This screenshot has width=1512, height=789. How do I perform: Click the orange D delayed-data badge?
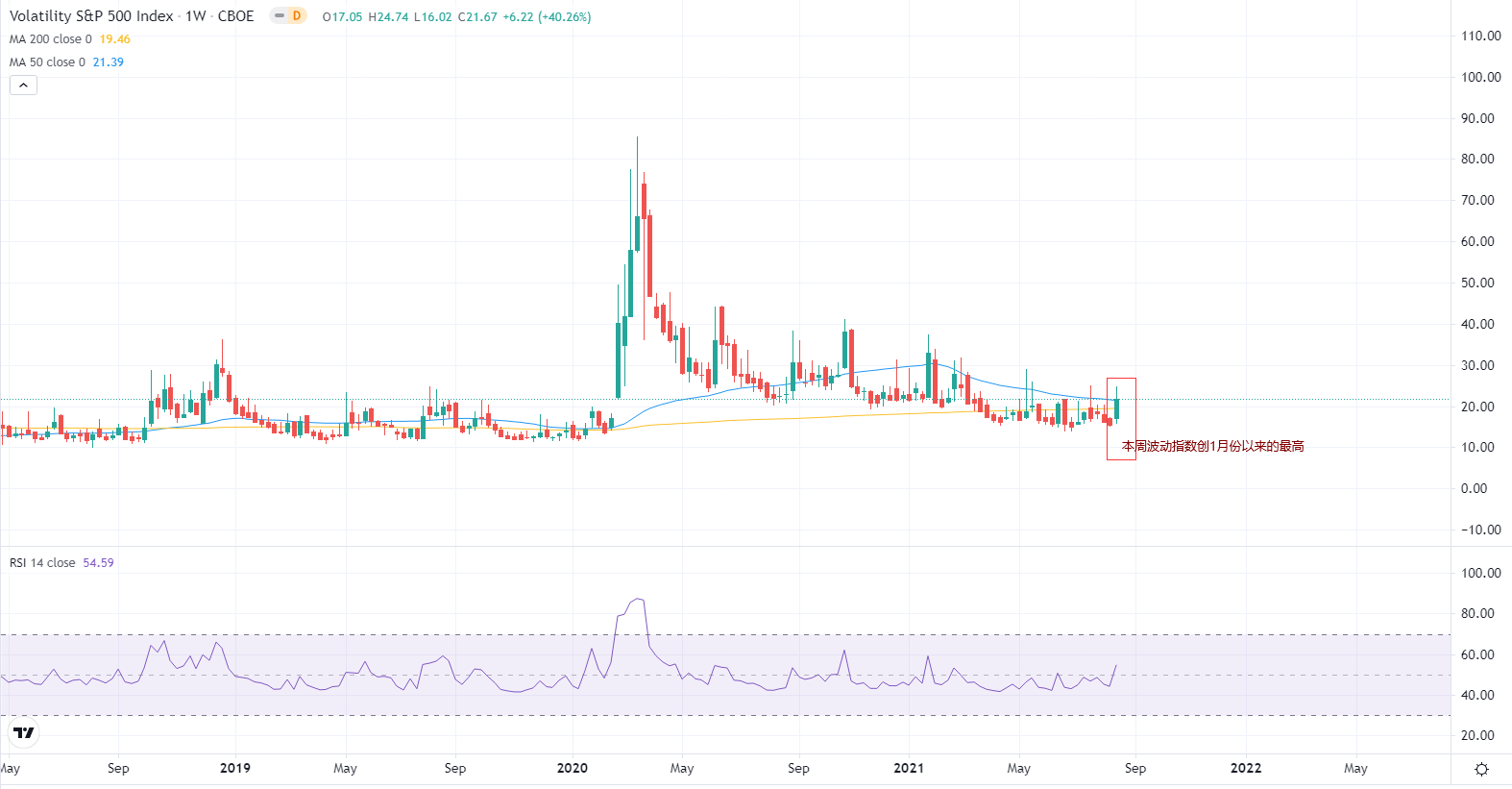click(297, 16)
